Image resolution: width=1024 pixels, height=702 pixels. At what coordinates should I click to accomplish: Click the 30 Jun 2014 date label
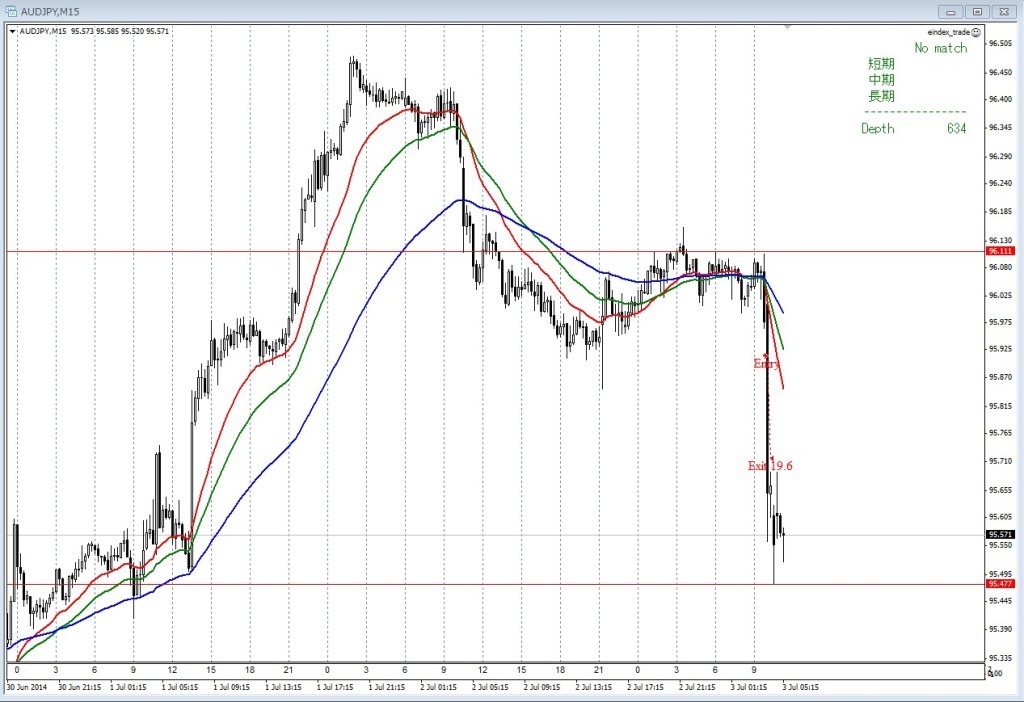coord(27,687)
